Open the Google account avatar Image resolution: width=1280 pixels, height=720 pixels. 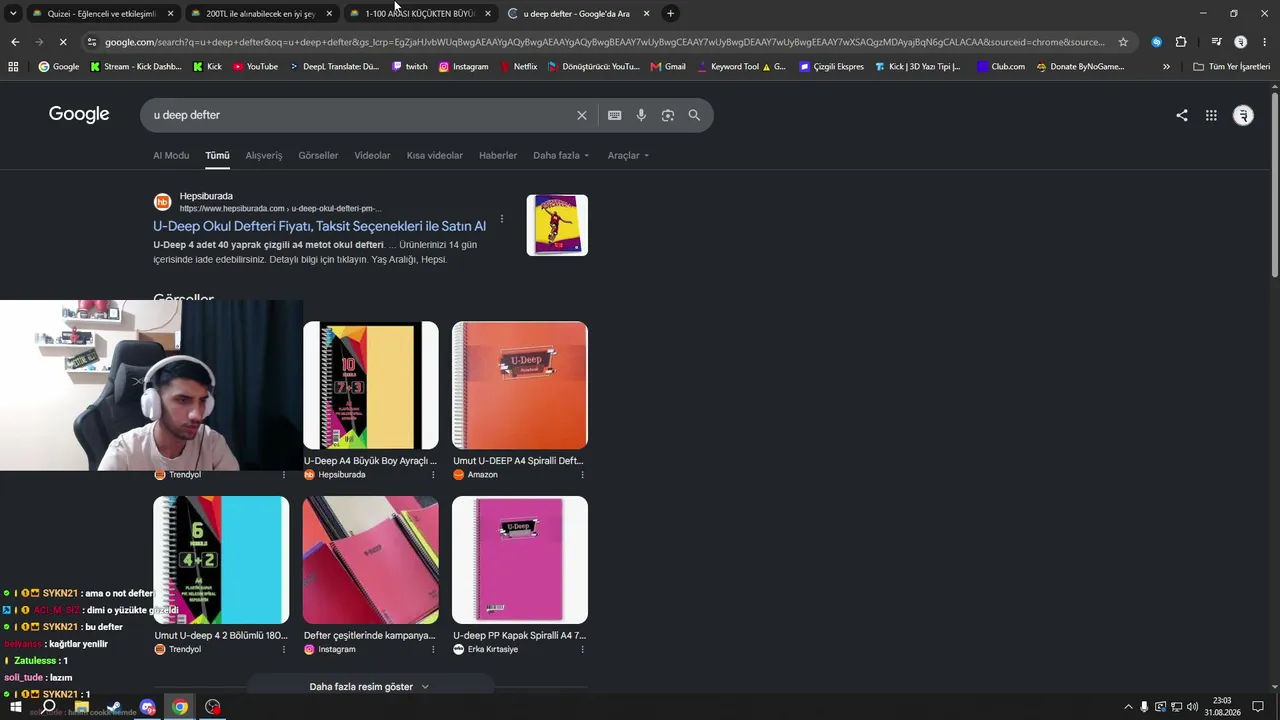point(1243,115)
